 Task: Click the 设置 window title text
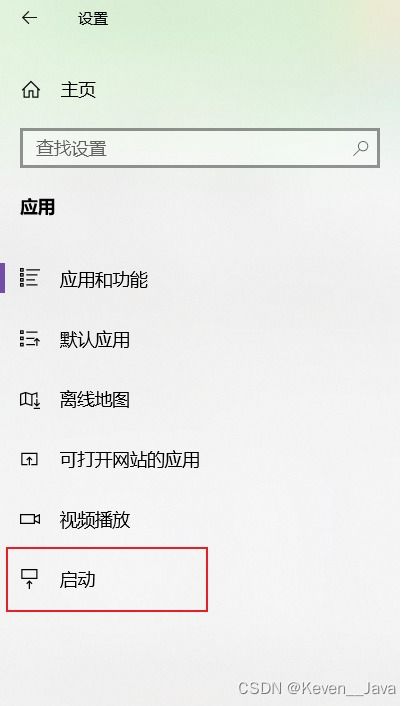(93, 19)
